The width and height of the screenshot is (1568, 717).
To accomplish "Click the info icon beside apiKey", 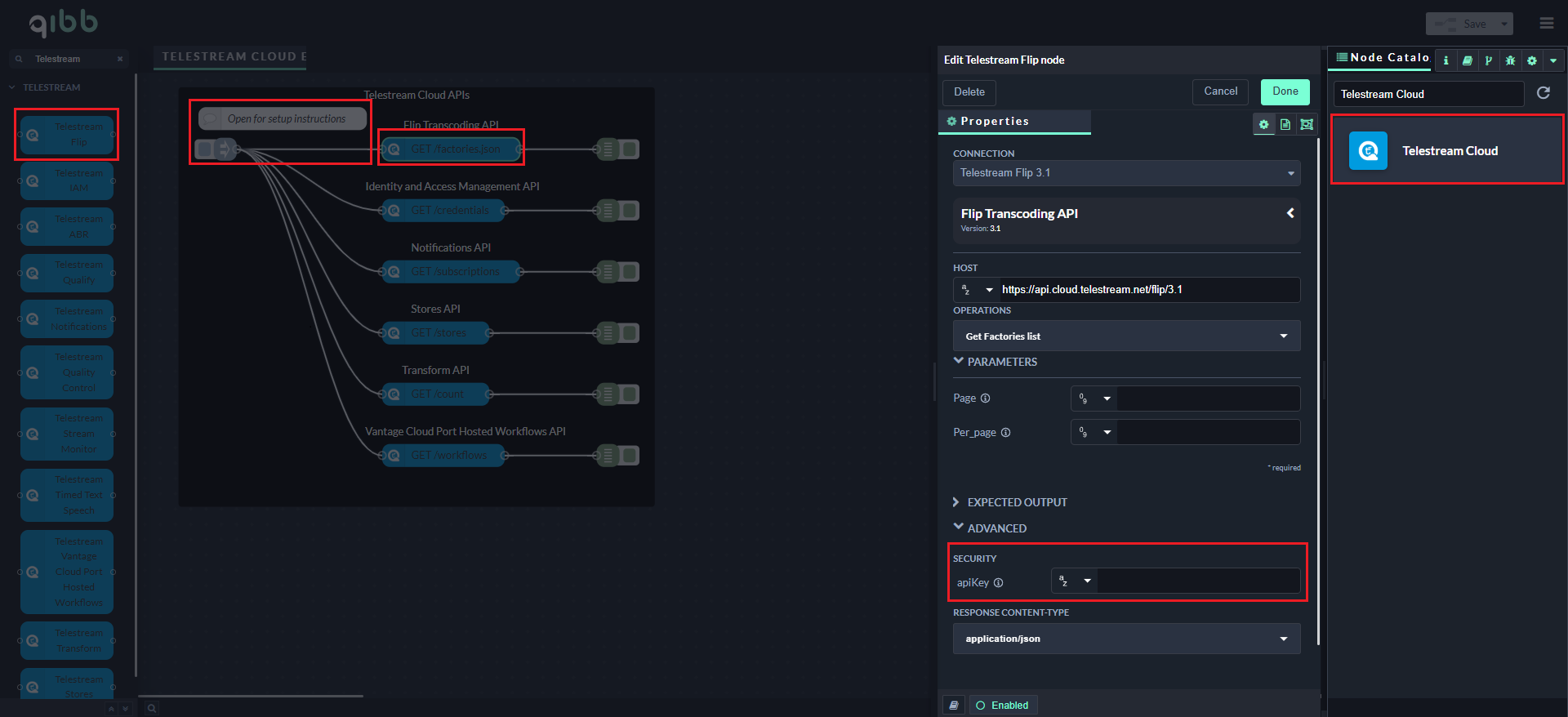I will click(x=999, y=583).
